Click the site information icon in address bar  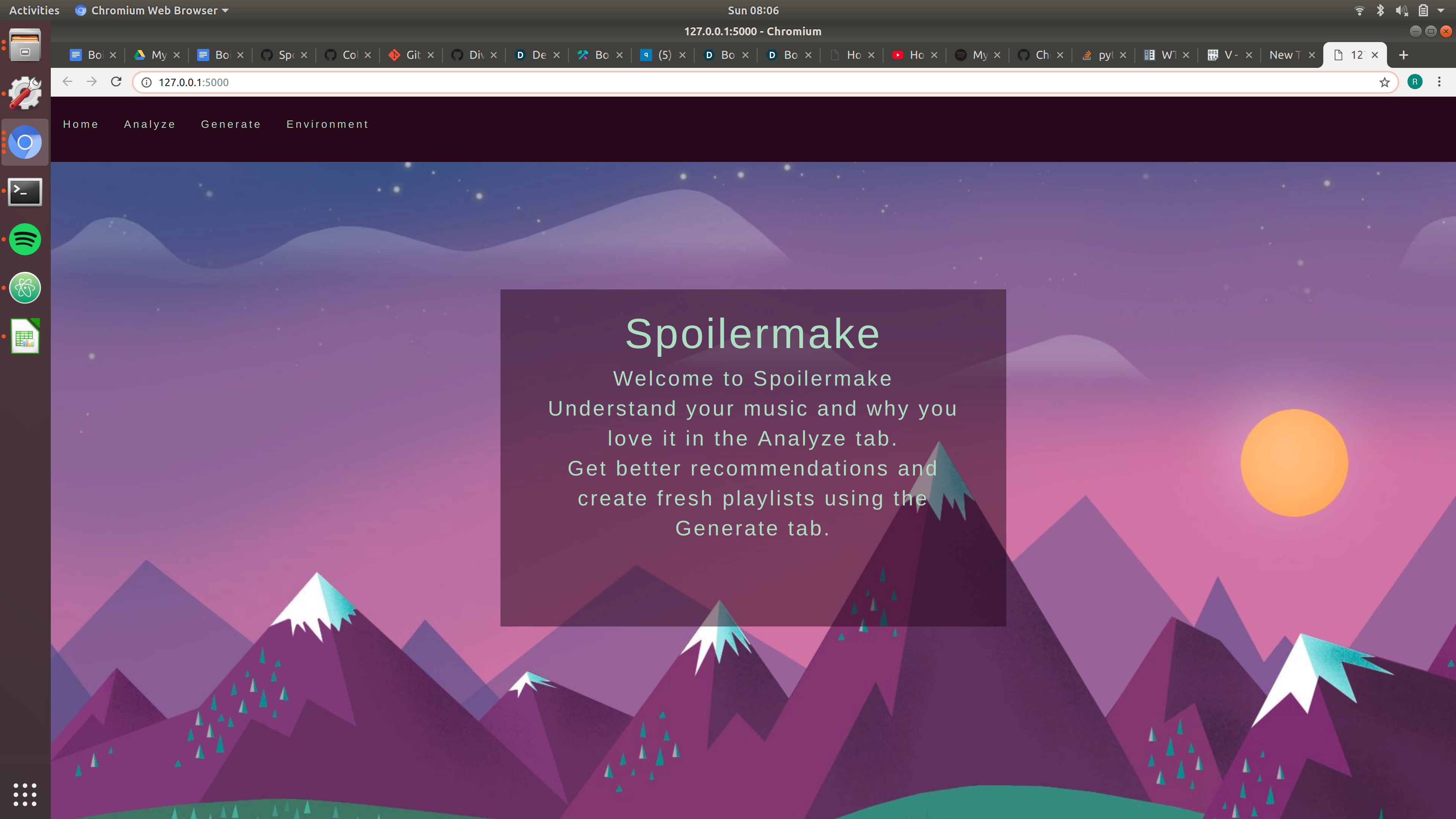[x=146, y=83]
